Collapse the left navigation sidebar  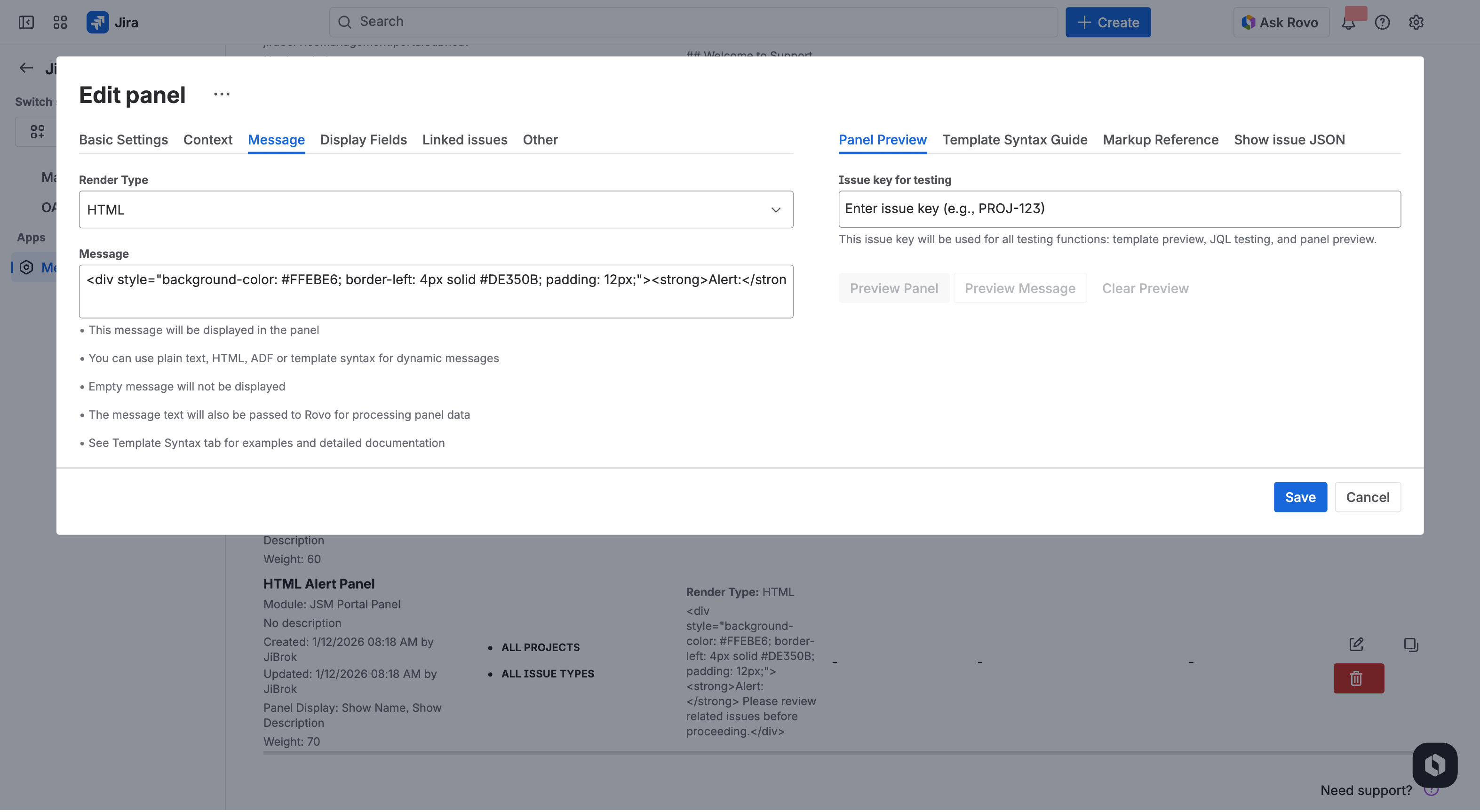pyautogui.click(x=26, y=22)
